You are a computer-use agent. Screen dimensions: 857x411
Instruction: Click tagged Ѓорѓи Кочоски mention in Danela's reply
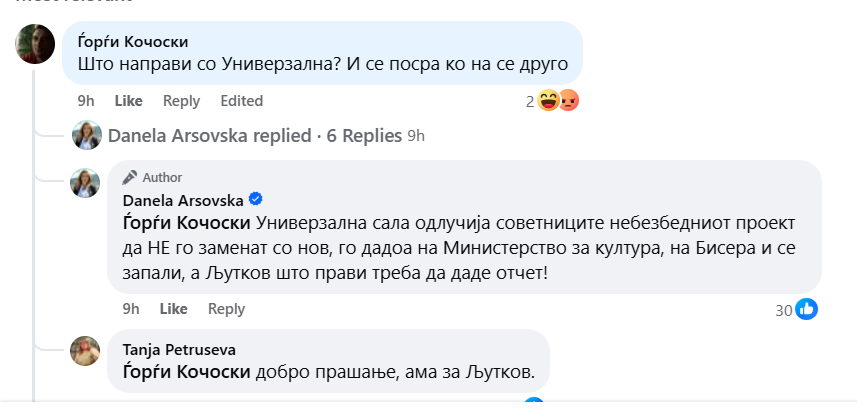coord(187,224)
